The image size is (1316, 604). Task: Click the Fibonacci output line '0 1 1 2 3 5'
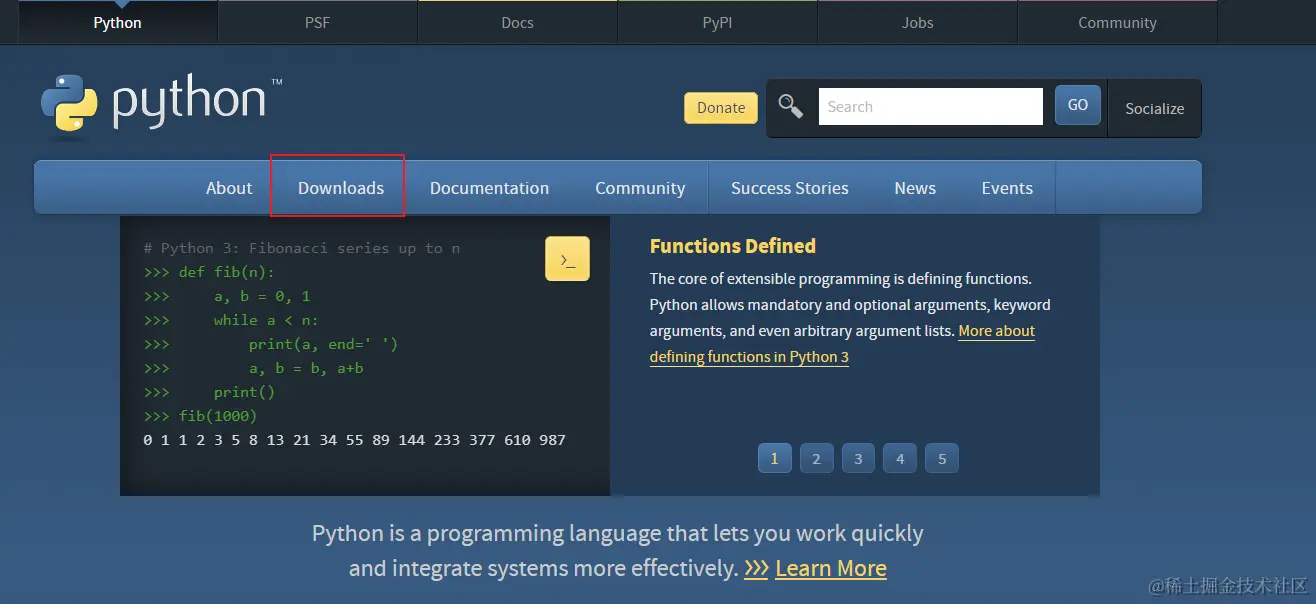[x=355, y=440]
